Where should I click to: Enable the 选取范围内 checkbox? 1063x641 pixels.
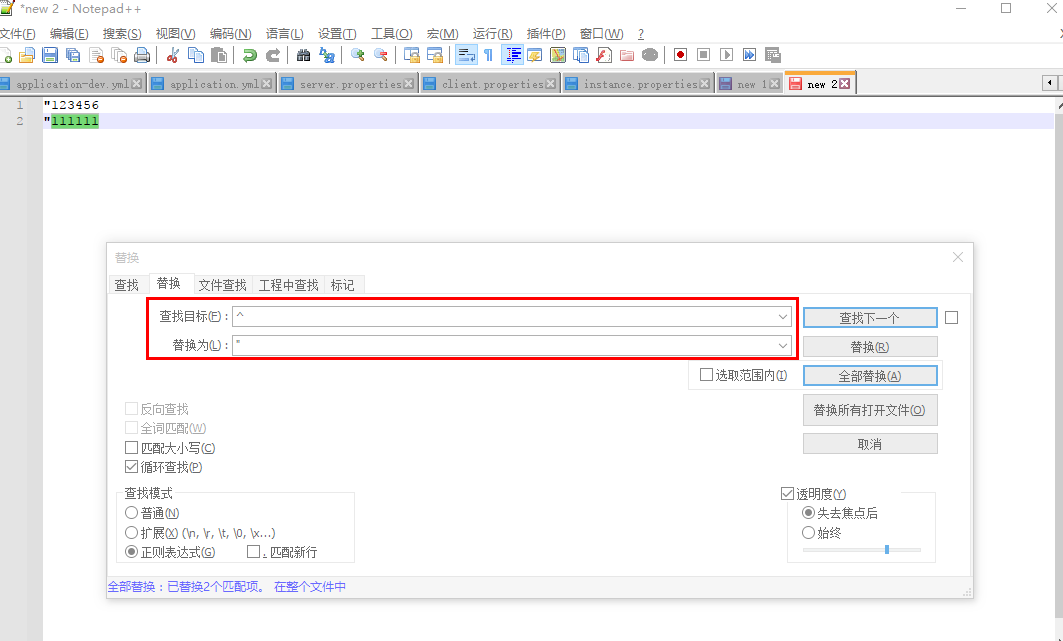pos(706,375)
